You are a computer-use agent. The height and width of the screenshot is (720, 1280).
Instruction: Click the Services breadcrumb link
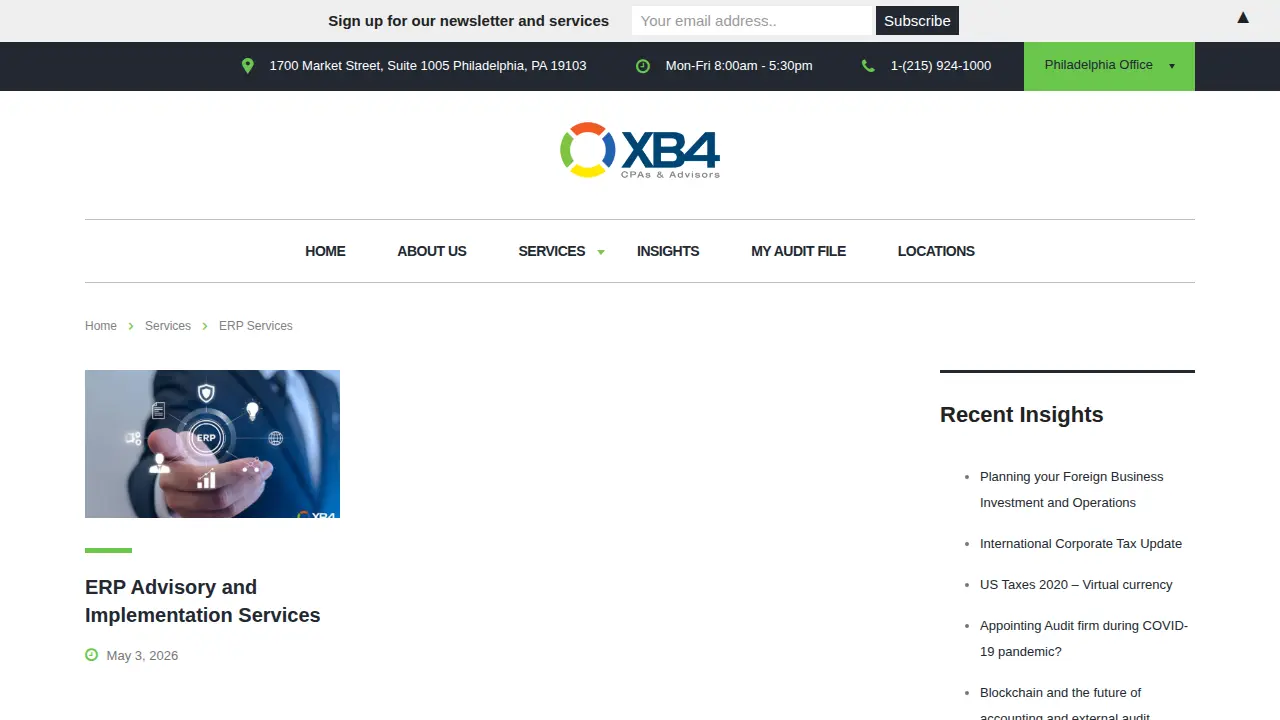tap(168, 326)
